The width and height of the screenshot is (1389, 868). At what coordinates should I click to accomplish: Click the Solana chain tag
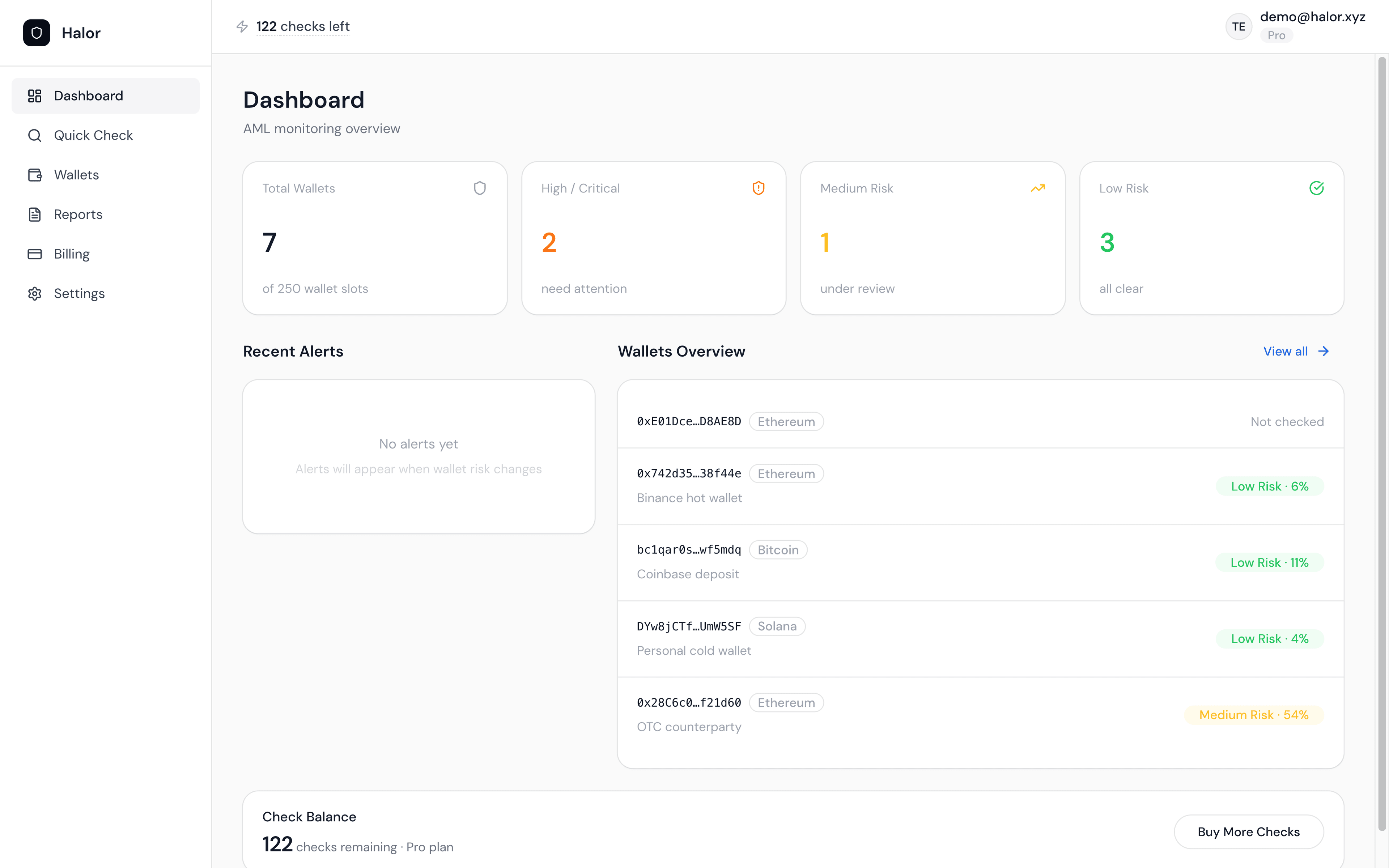(x=777, y=626)
